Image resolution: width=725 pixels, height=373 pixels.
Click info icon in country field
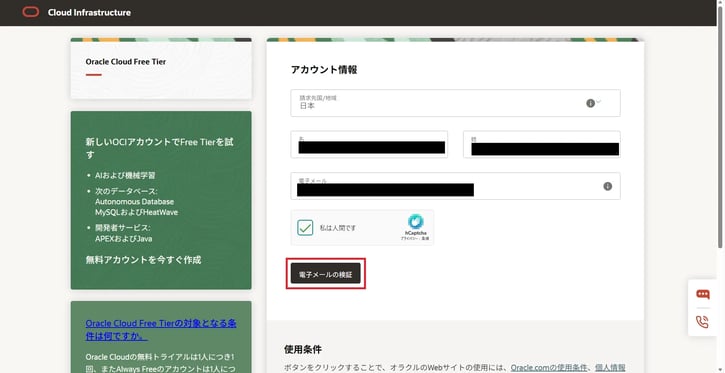(x=590, y=103)
